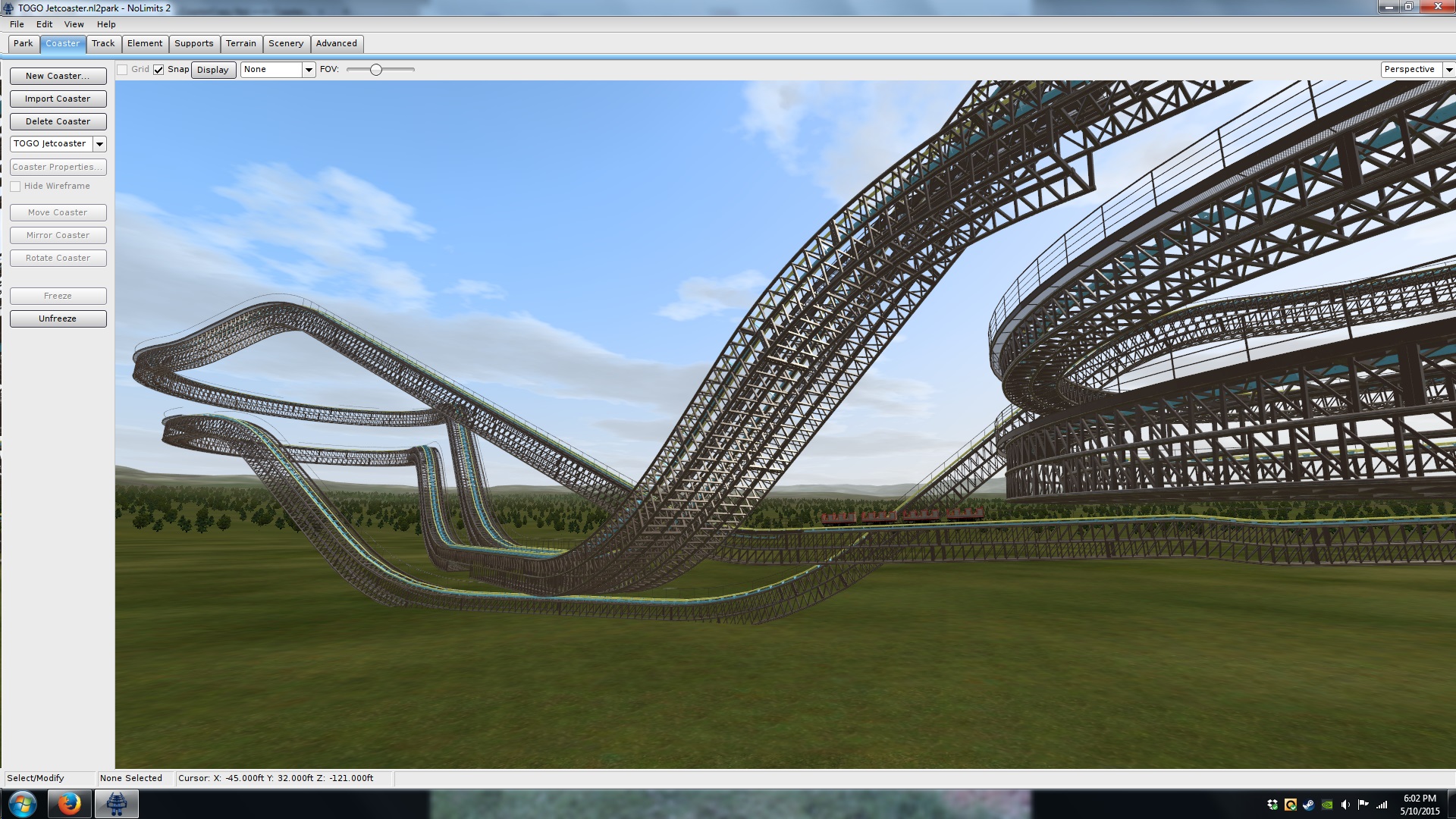Toggle the Hide Wireframe checkbox
The image size is (1456, 819).
coord(16,187)
